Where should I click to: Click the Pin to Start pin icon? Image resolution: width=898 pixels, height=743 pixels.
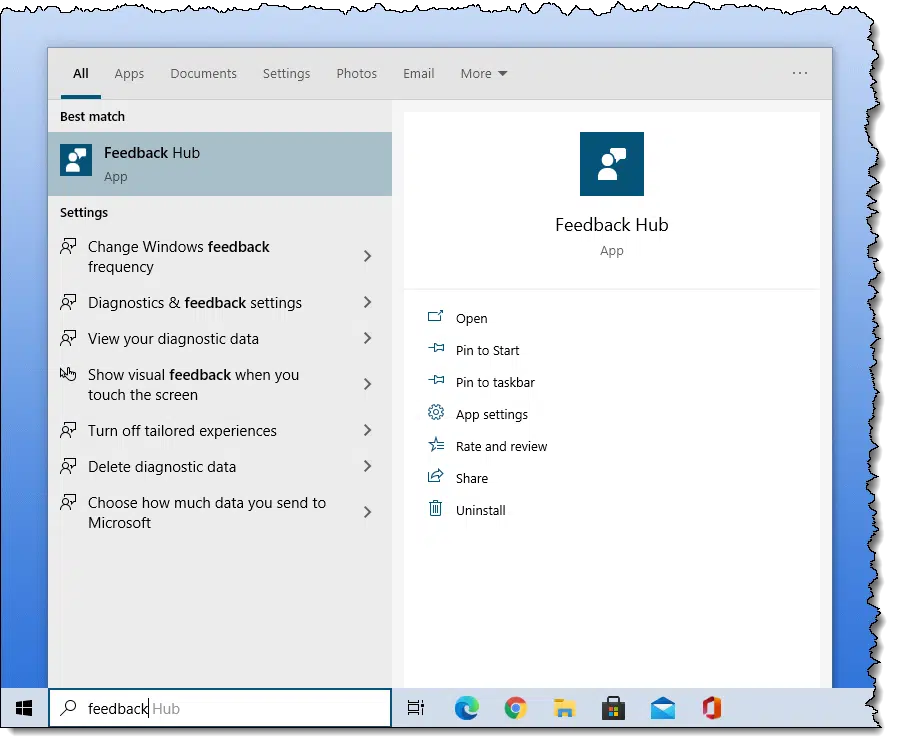[436, 348]
